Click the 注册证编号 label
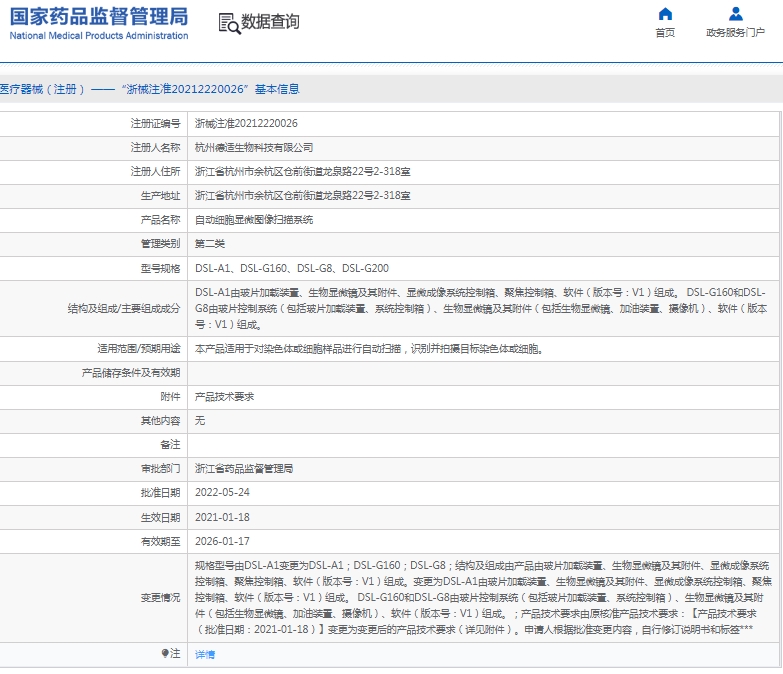Viewport: 783px width, 674px height. [155, 123]
